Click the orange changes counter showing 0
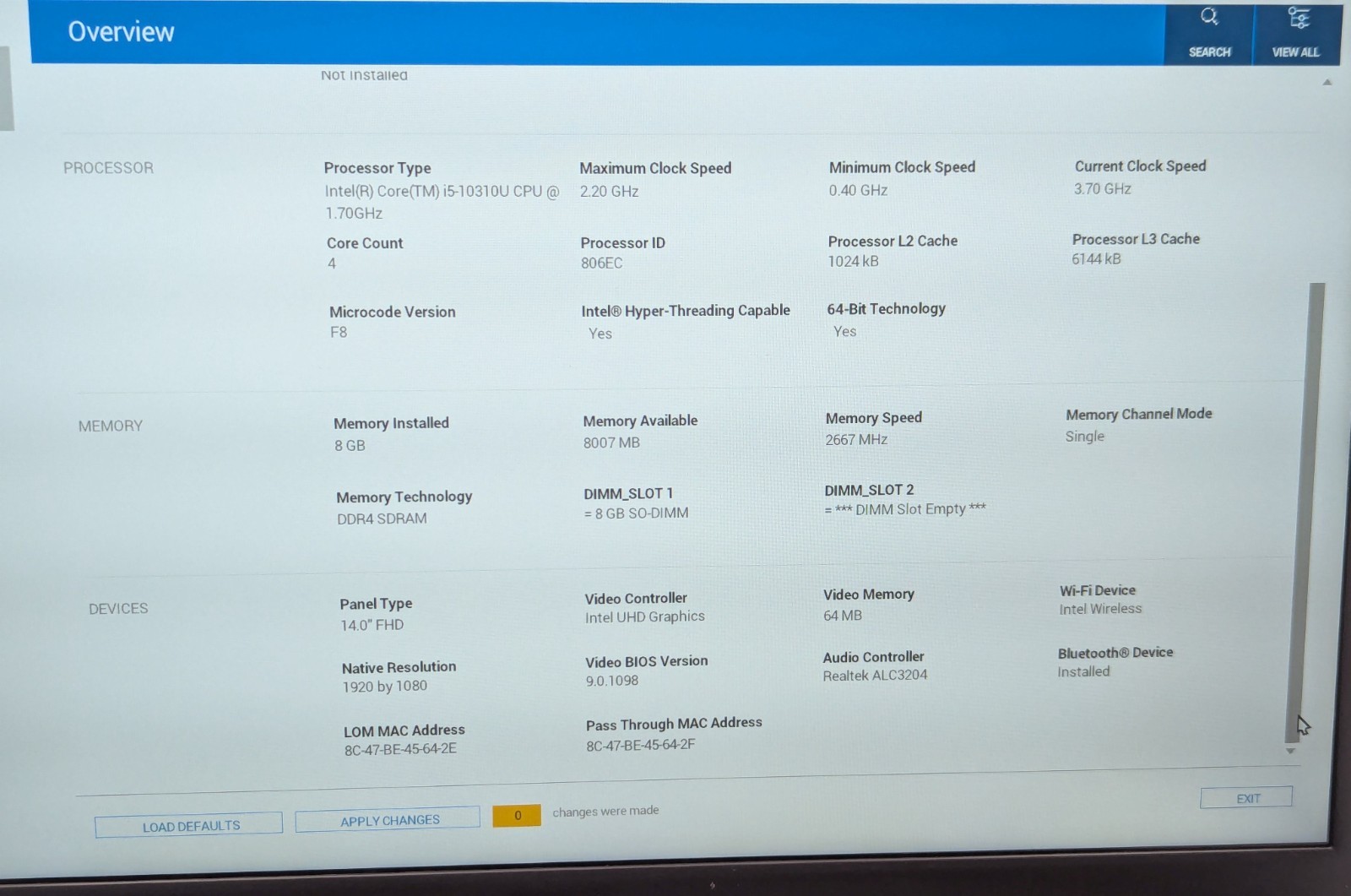Image resolution: width=1351 pixels, height=896 pixels. tap(517, 816)
